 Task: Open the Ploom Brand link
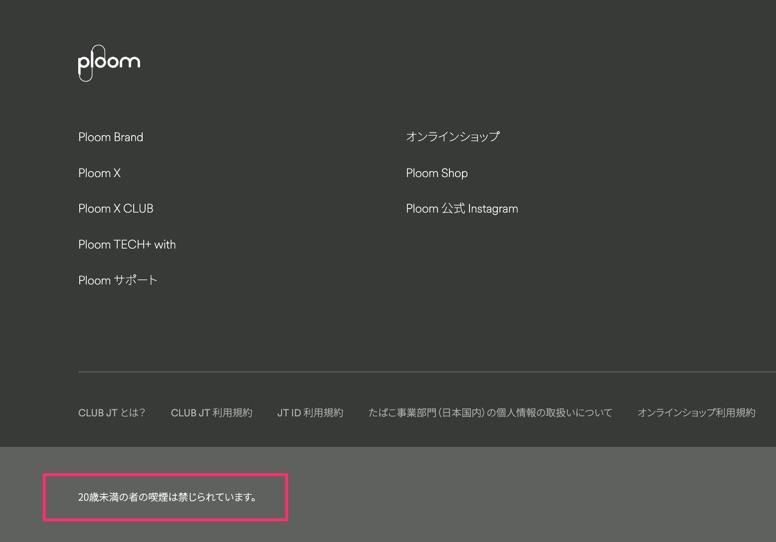(x=111, y=137)
